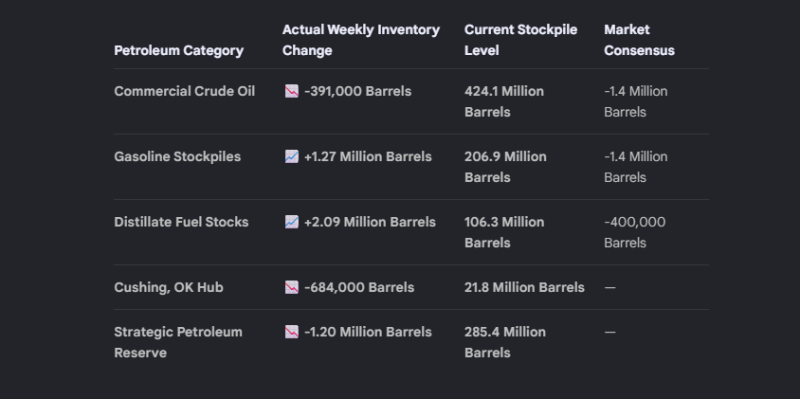The height and width of the screenshot is (399, 800).
Task: Select the Strategic Petroleum Reserve row label
Action: pos(178,342)
